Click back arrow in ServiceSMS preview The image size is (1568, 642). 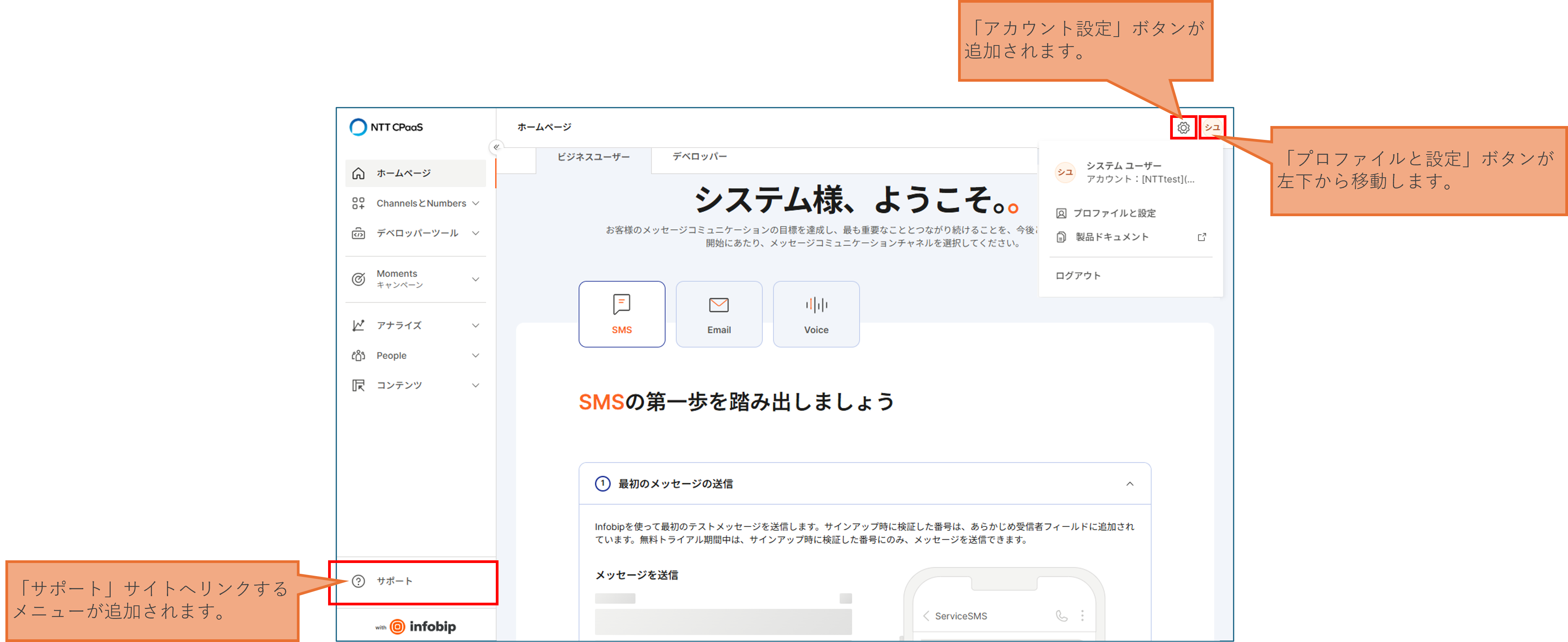pos(926,616)
